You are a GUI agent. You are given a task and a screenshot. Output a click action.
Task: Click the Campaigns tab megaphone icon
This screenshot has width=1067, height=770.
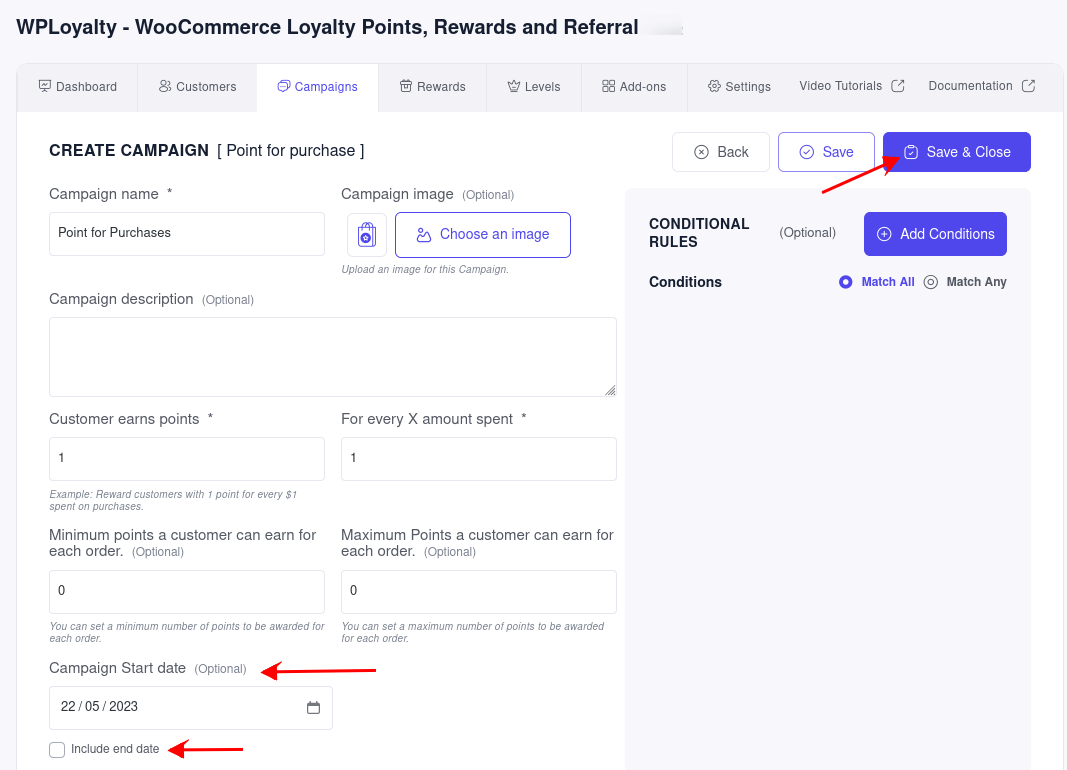(284, 86)
